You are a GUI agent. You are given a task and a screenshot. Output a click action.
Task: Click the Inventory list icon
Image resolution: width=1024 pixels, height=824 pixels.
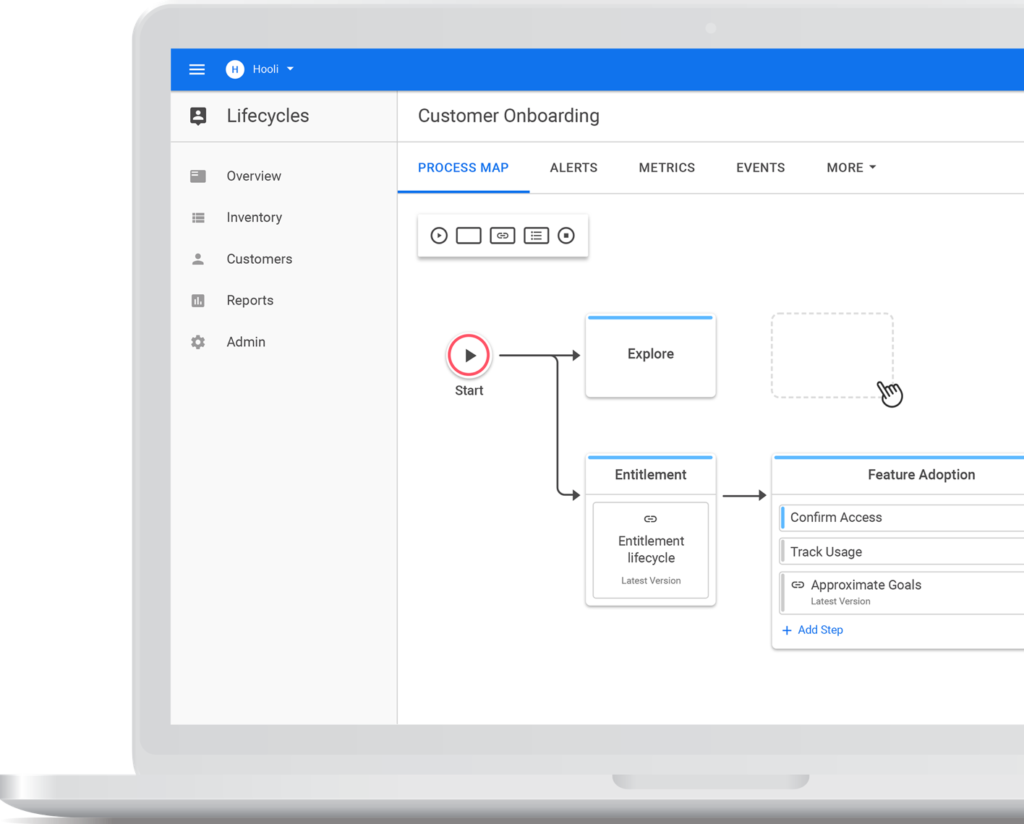198,217
